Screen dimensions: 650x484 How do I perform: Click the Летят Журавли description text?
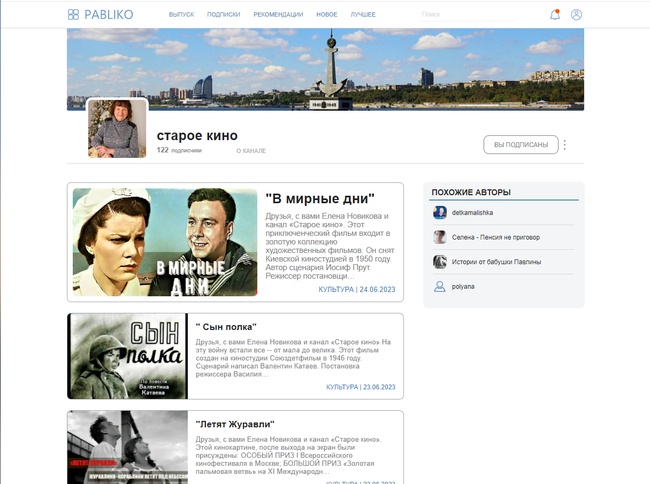coord(289,455)
